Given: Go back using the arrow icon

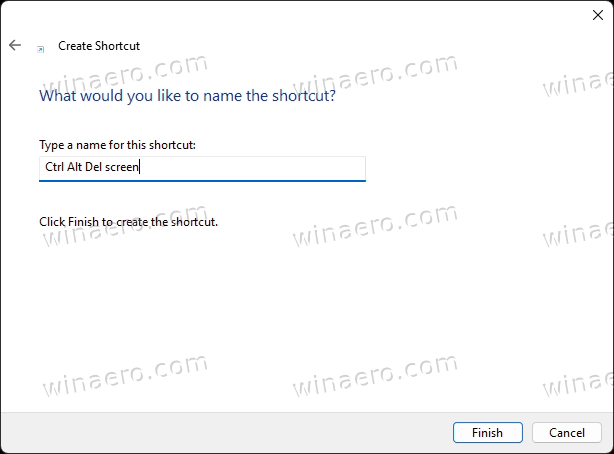Looking at the screenshot, I should coord(15,45).
